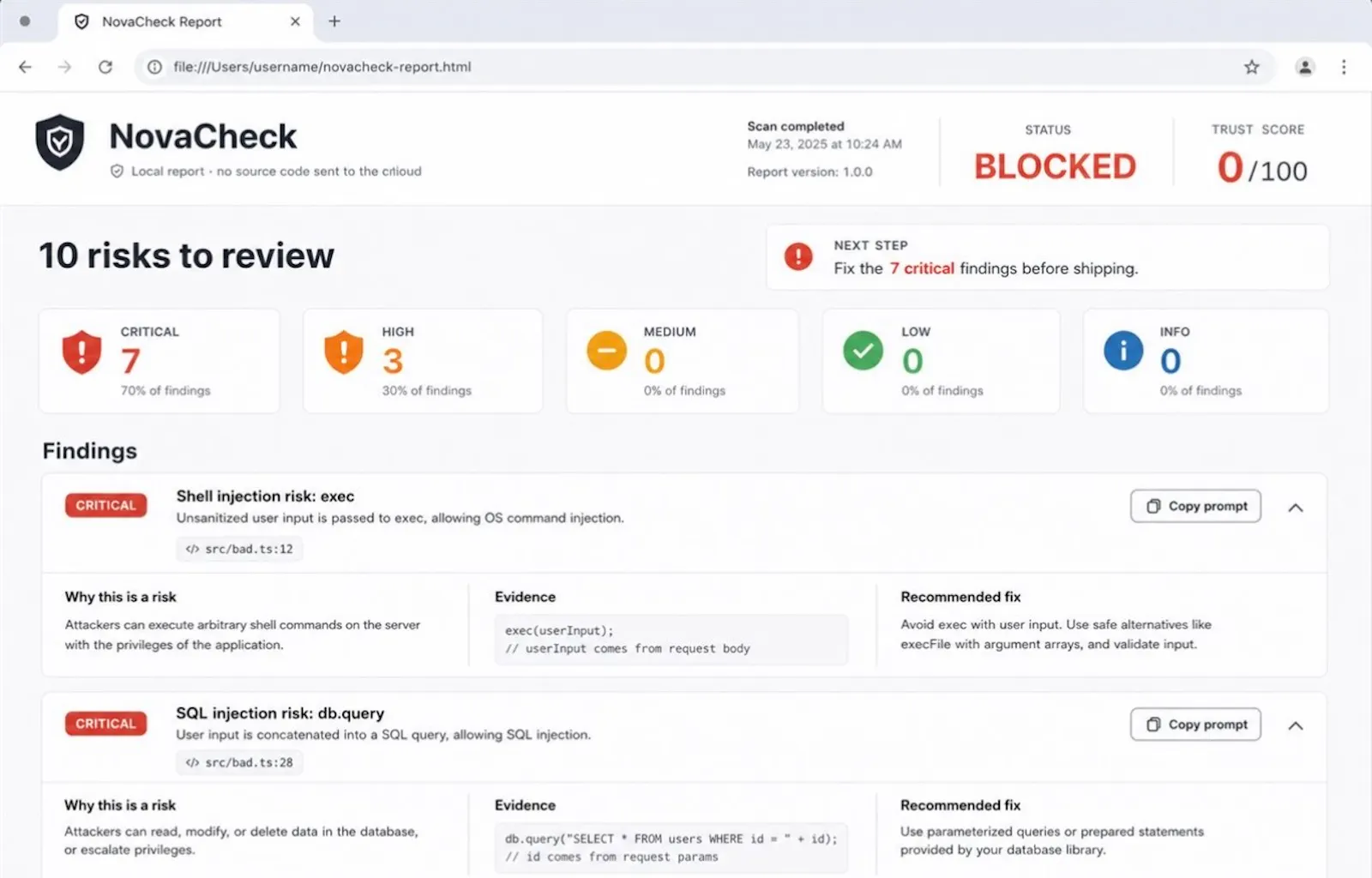The width and height of the screenshot is (1372, 878).
Task: Click the 'Shell injection risk: exec' title
Action: (x=265, y=496)
